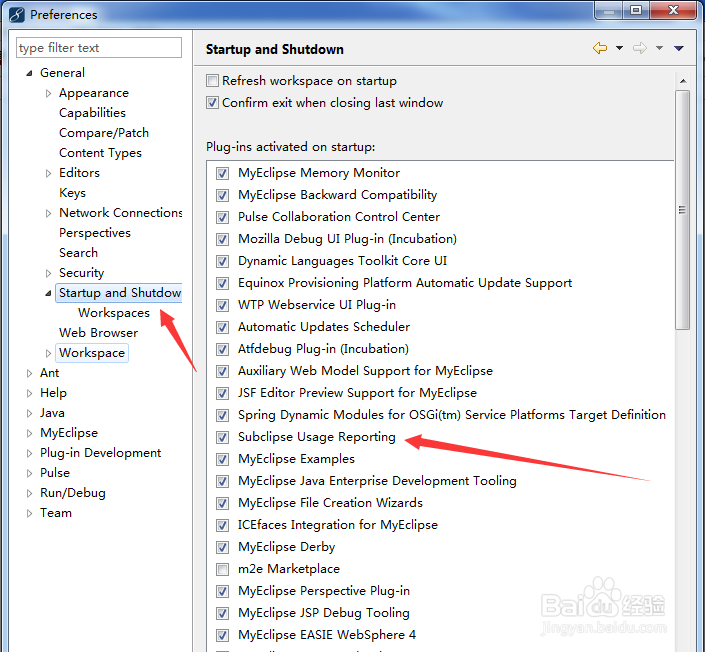Expand the Ant preferences node

29,373
